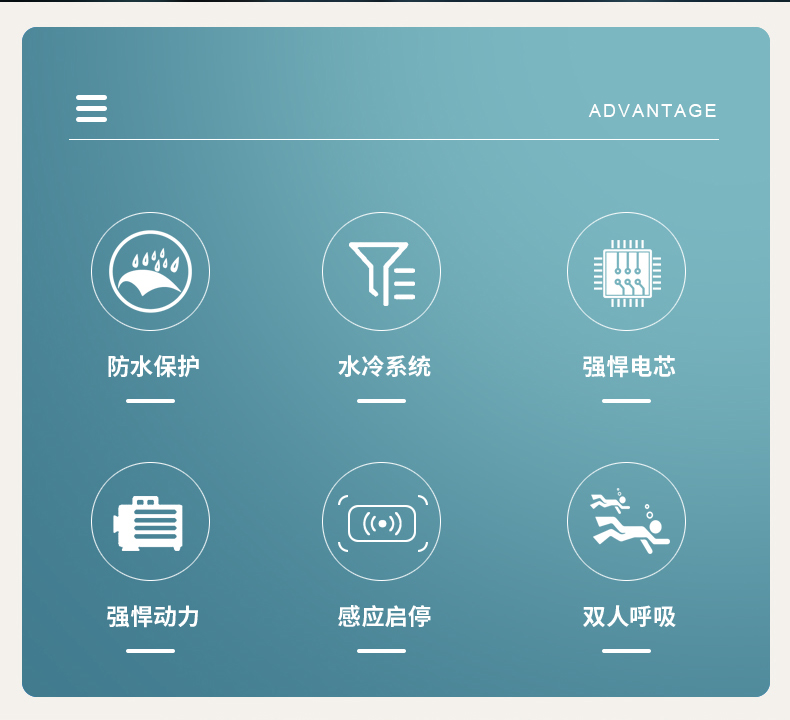Open the hamburger menu icon
This screenshot has height=720, width=790.
coord(91,108)
